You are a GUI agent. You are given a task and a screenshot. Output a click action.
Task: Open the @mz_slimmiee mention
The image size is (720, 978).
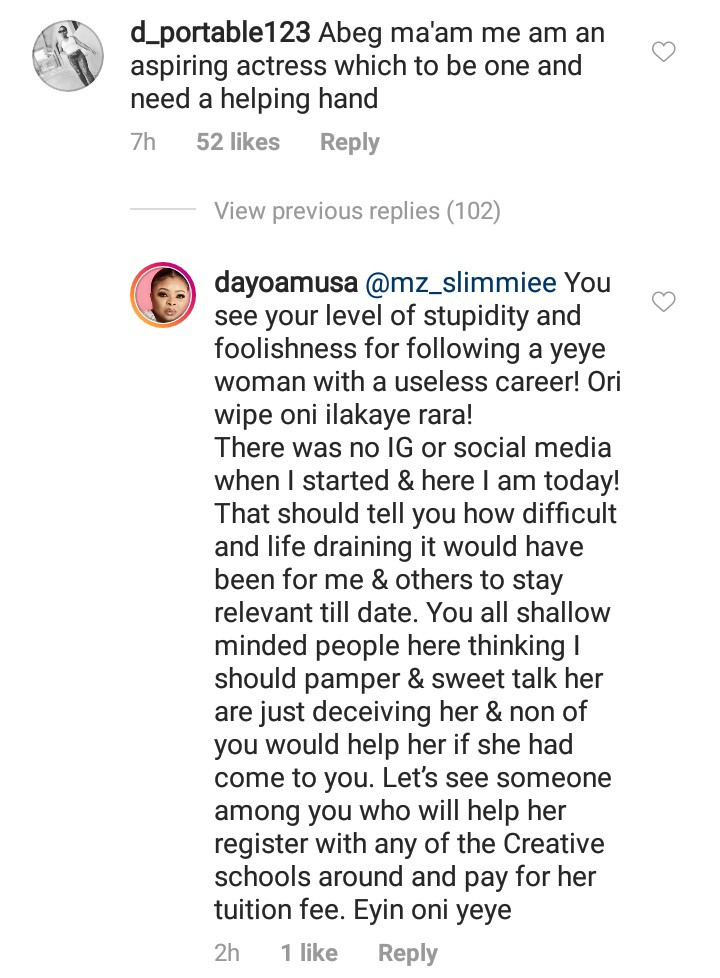tap(460, 283)
